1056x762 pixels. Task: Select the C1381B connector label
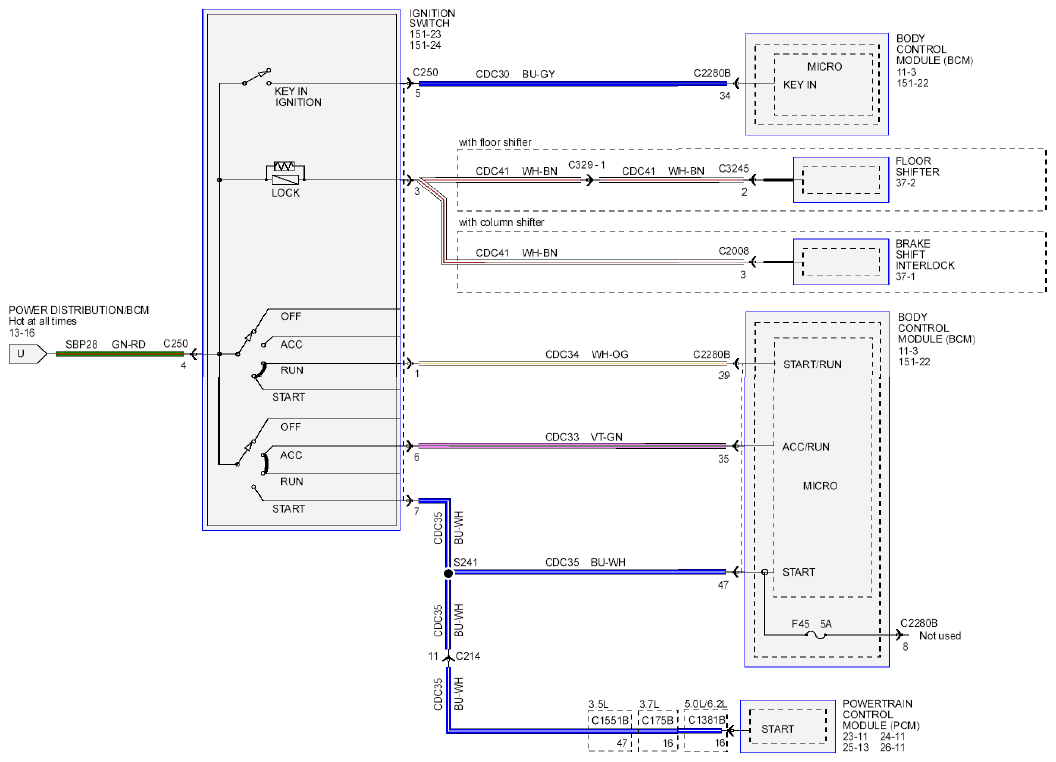(x=706, y=720)
